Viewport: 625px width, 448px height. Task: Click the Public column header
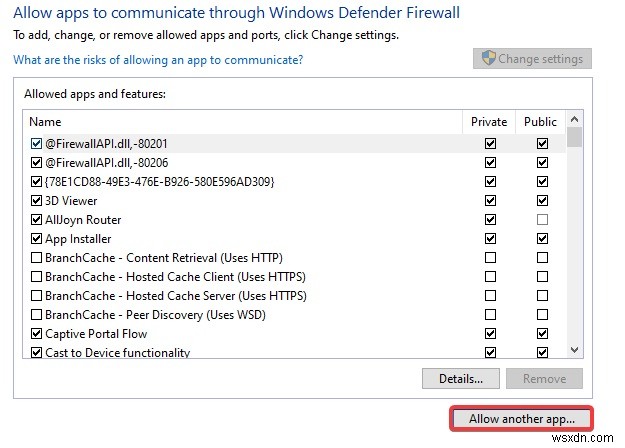(540, 122)
